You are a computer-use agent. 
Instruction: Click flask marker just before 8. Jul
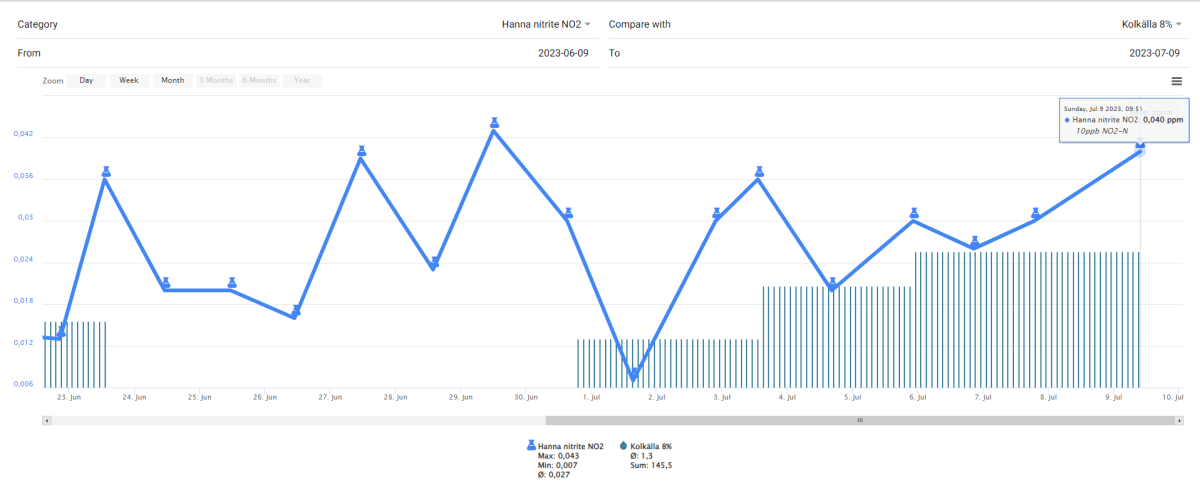point(1036,213)
